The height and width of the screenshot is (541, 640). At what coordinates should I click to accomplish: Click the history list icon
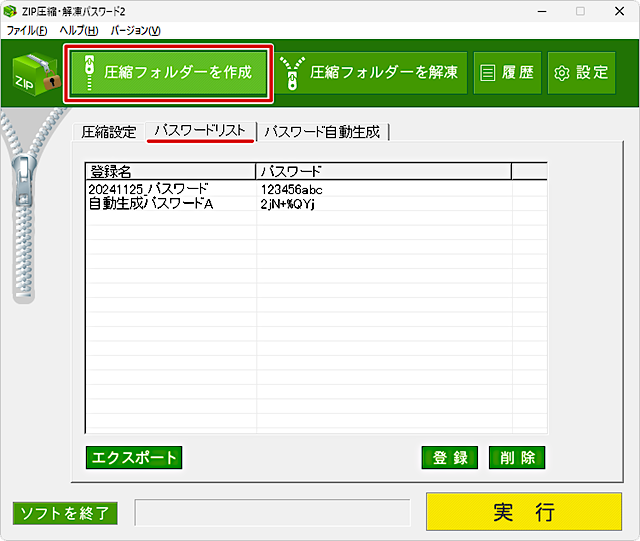tap(487, 73)
